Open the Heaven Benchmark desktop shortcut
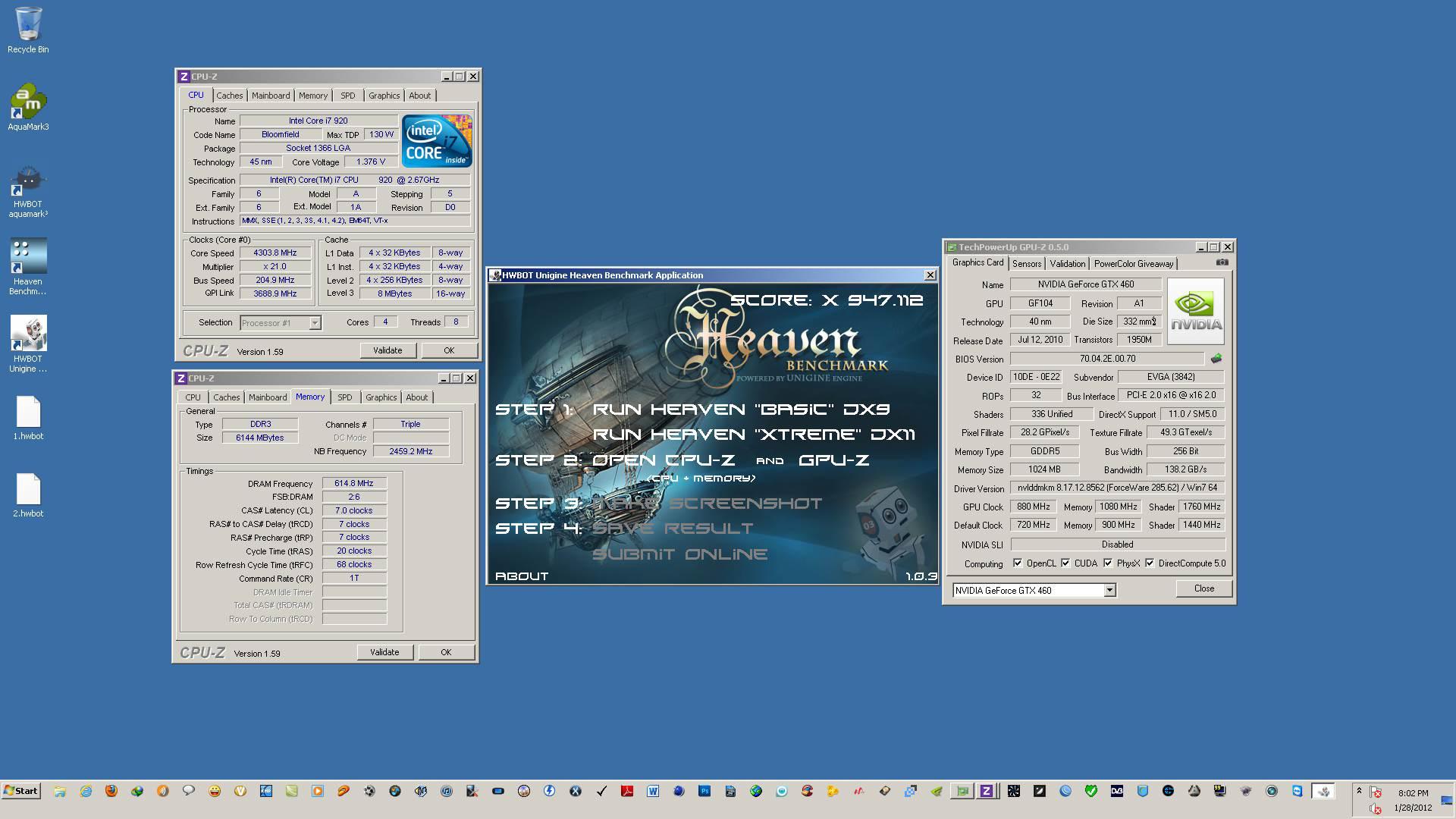This screenshot has width=1456, height=819. [28, 266]
